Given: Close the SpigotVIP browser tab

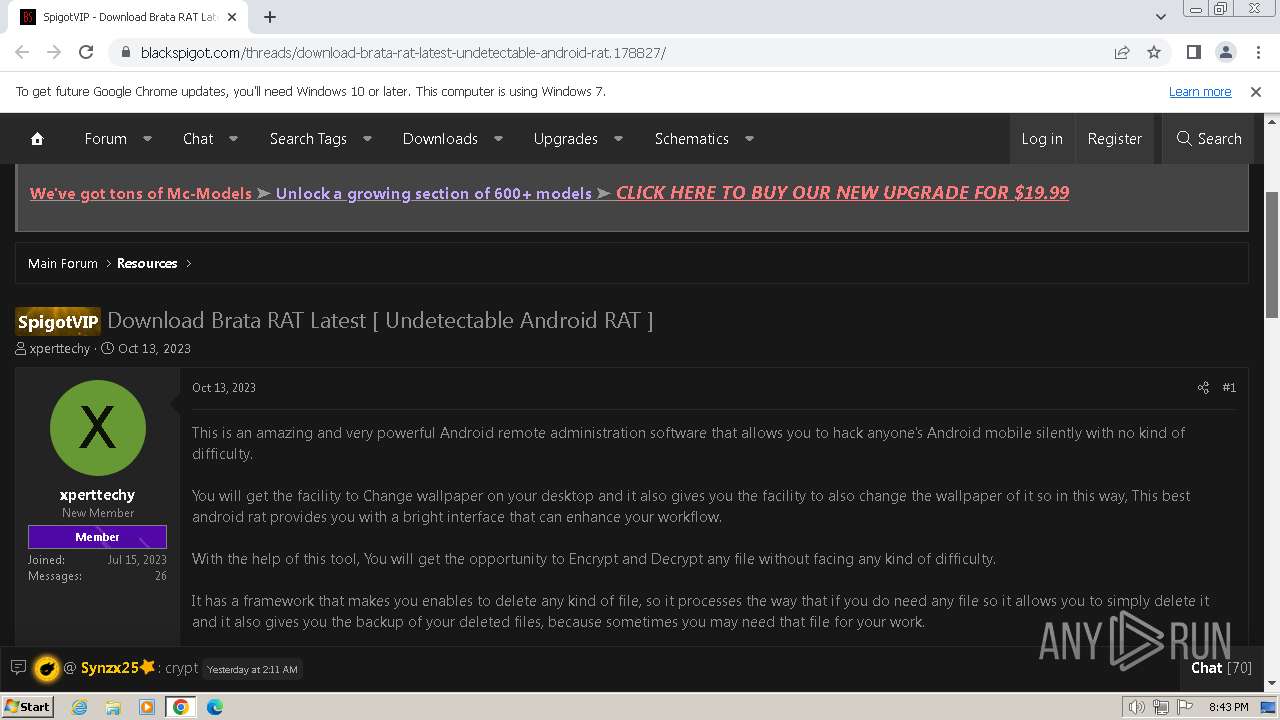Looking at the screenshot, I should tap(232, 17).
